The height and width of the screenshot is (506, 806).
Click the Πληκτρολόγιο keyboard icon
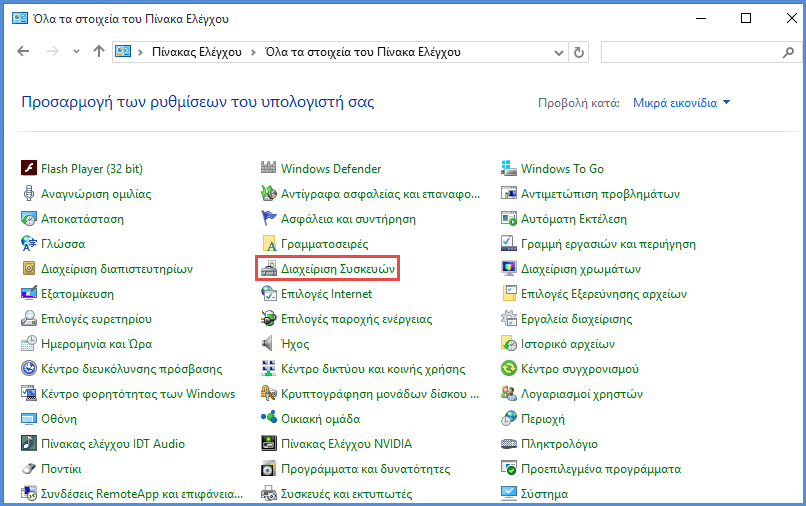pos(508,443)
